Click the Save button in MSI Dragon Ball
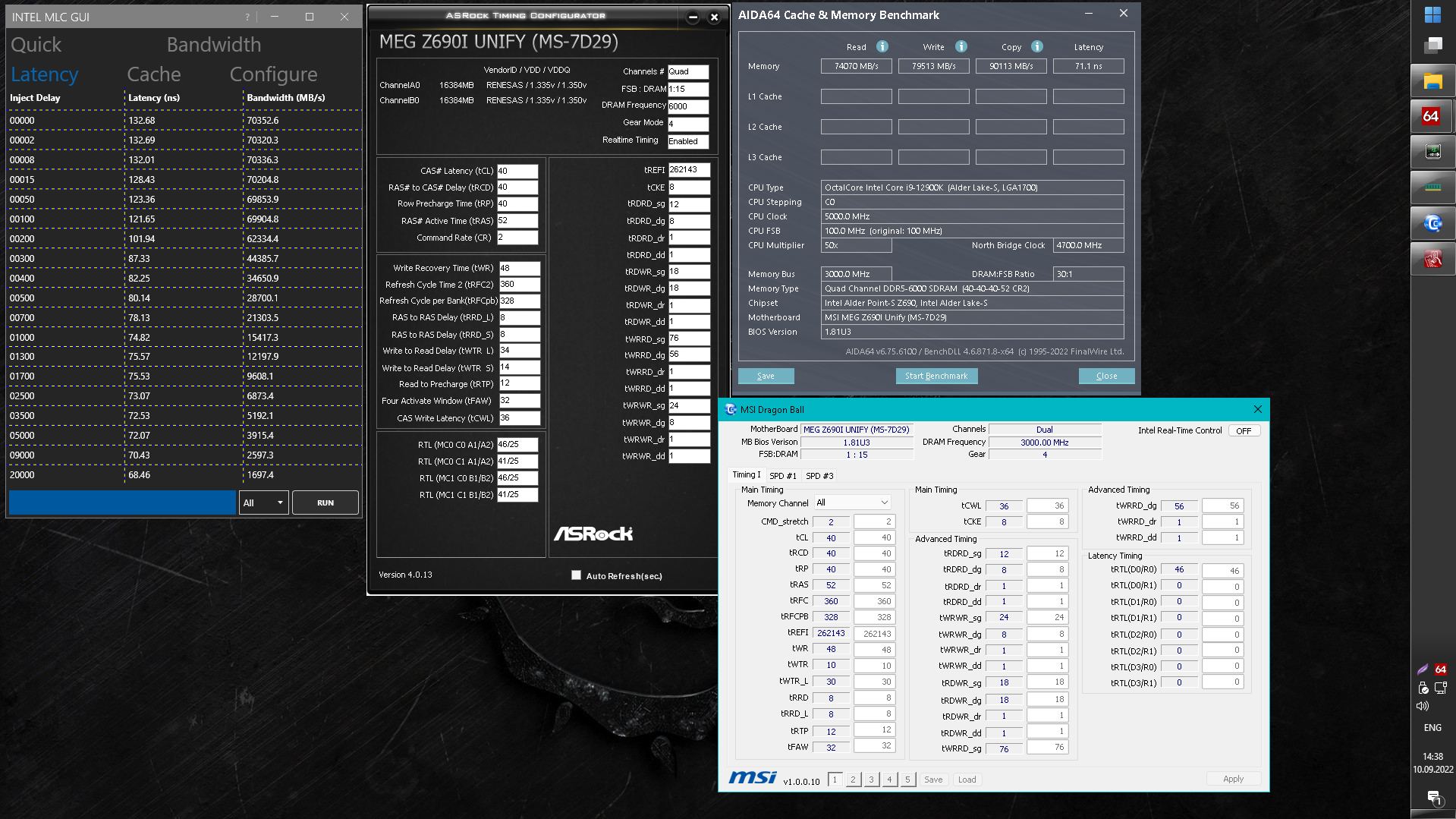The image size is (1456, 819). (933, 780)
